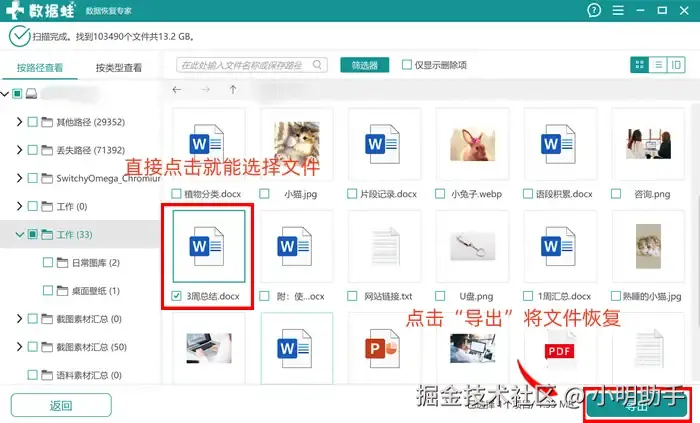
Task: Expand the 截图素材汇总 (0) folder
Action: [19, 319]
